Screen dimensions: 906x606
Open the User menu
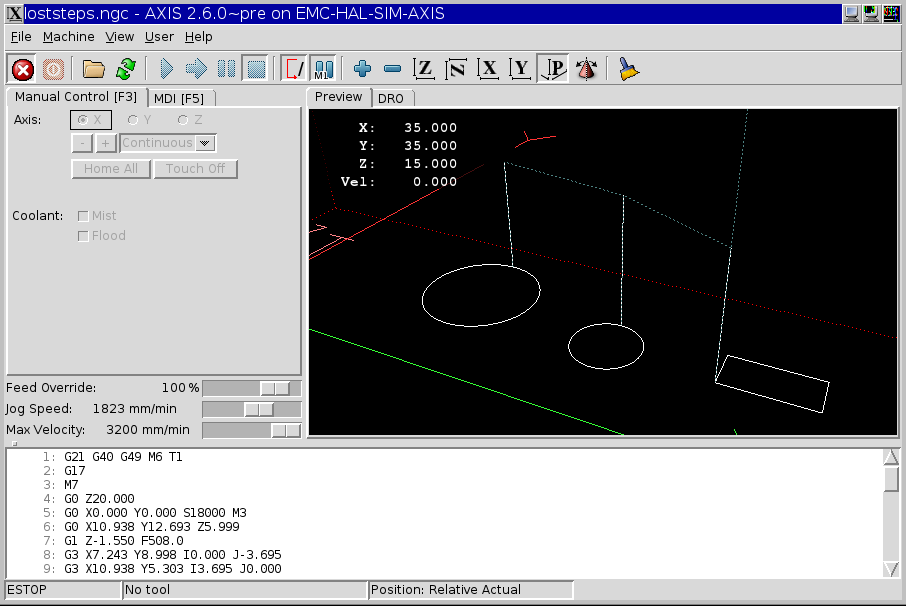pos(159,37)
